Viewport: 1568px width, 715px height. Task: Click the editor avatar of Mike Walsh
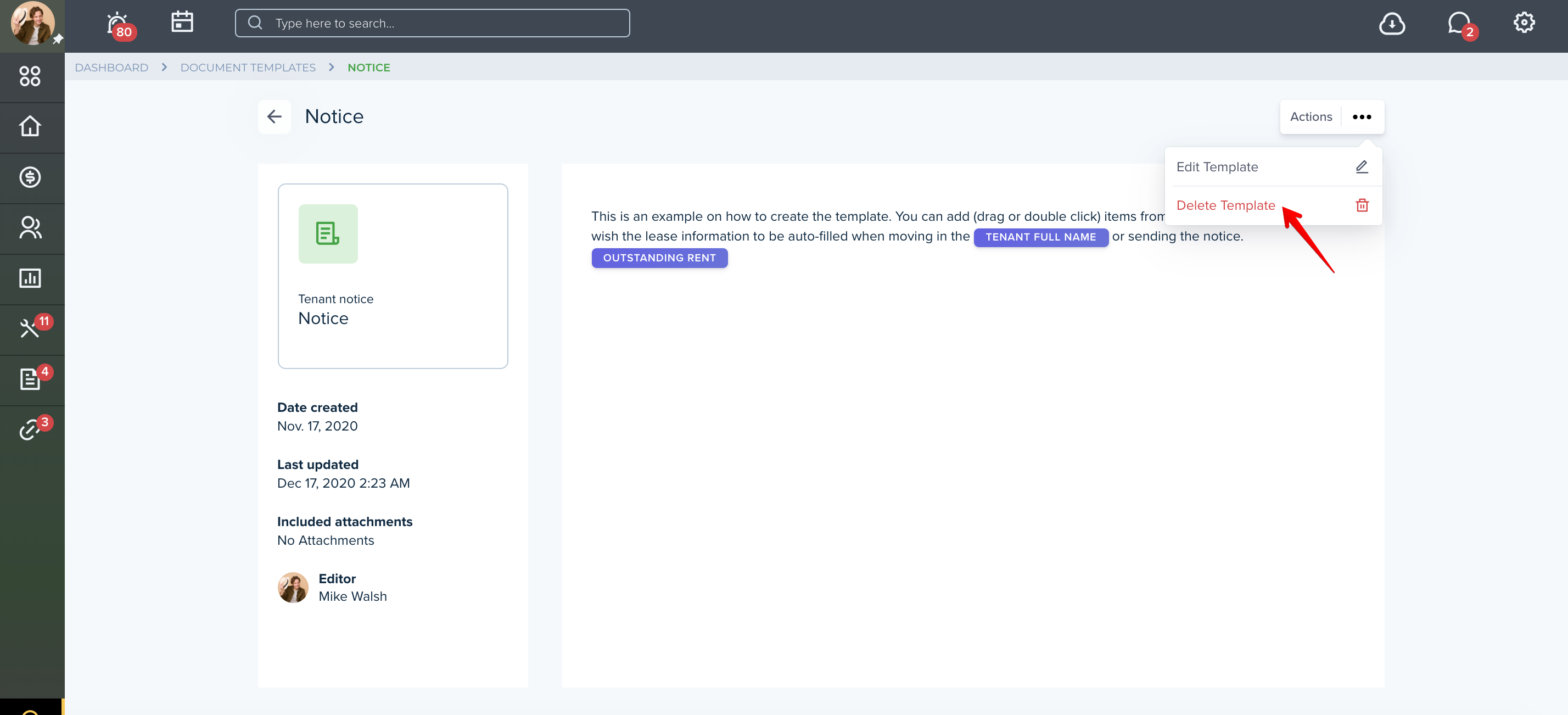point(293,587)
